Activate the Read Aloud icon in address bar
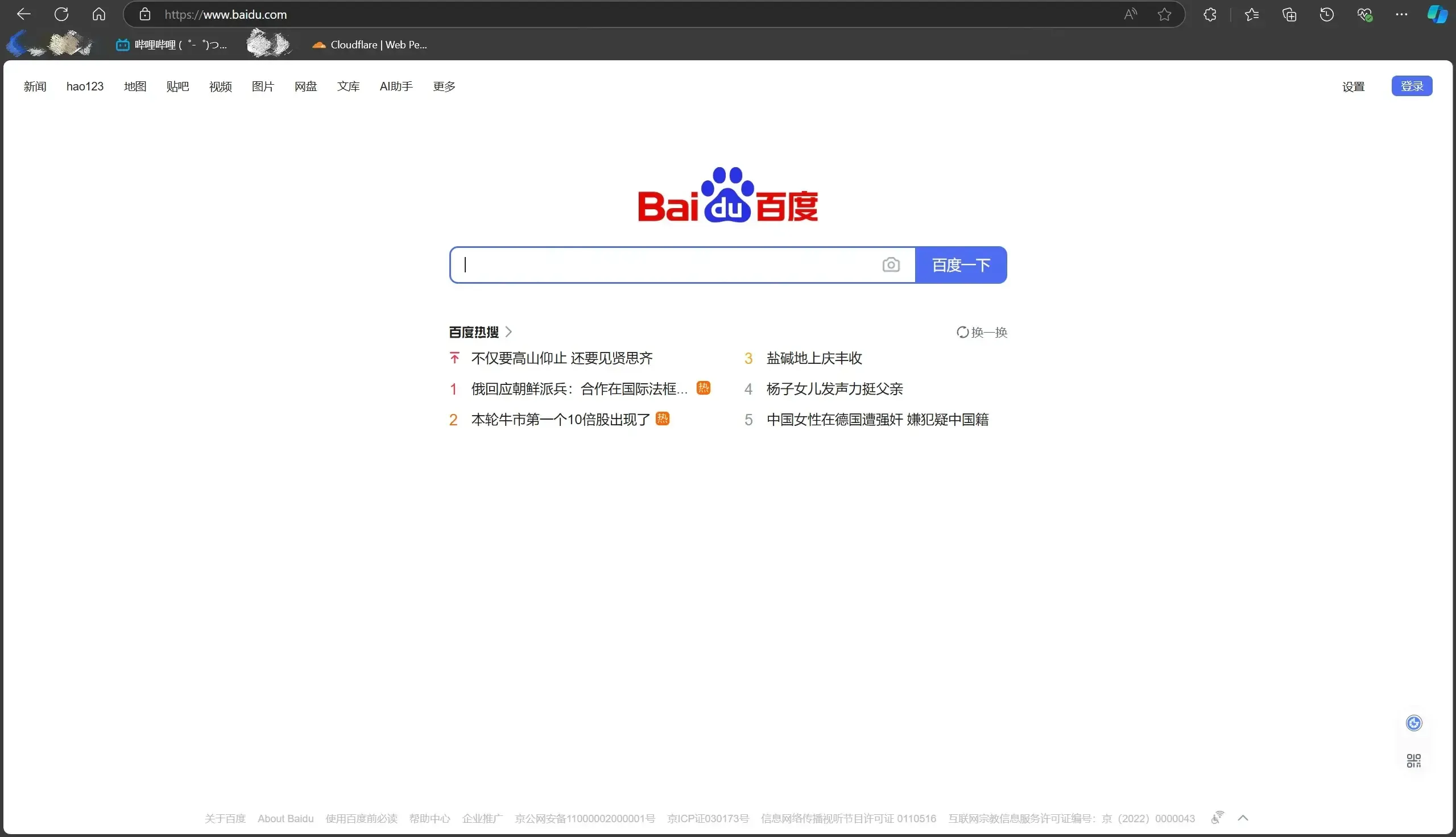Image resolution: width=1456 pixels, height=837 pixels. [1130, 14]
